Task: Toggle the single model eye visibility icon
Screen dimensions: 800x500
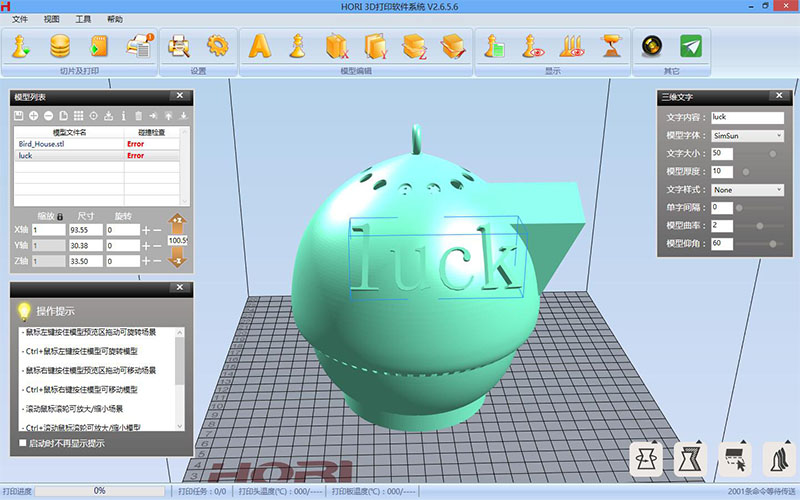Action: 533,46
